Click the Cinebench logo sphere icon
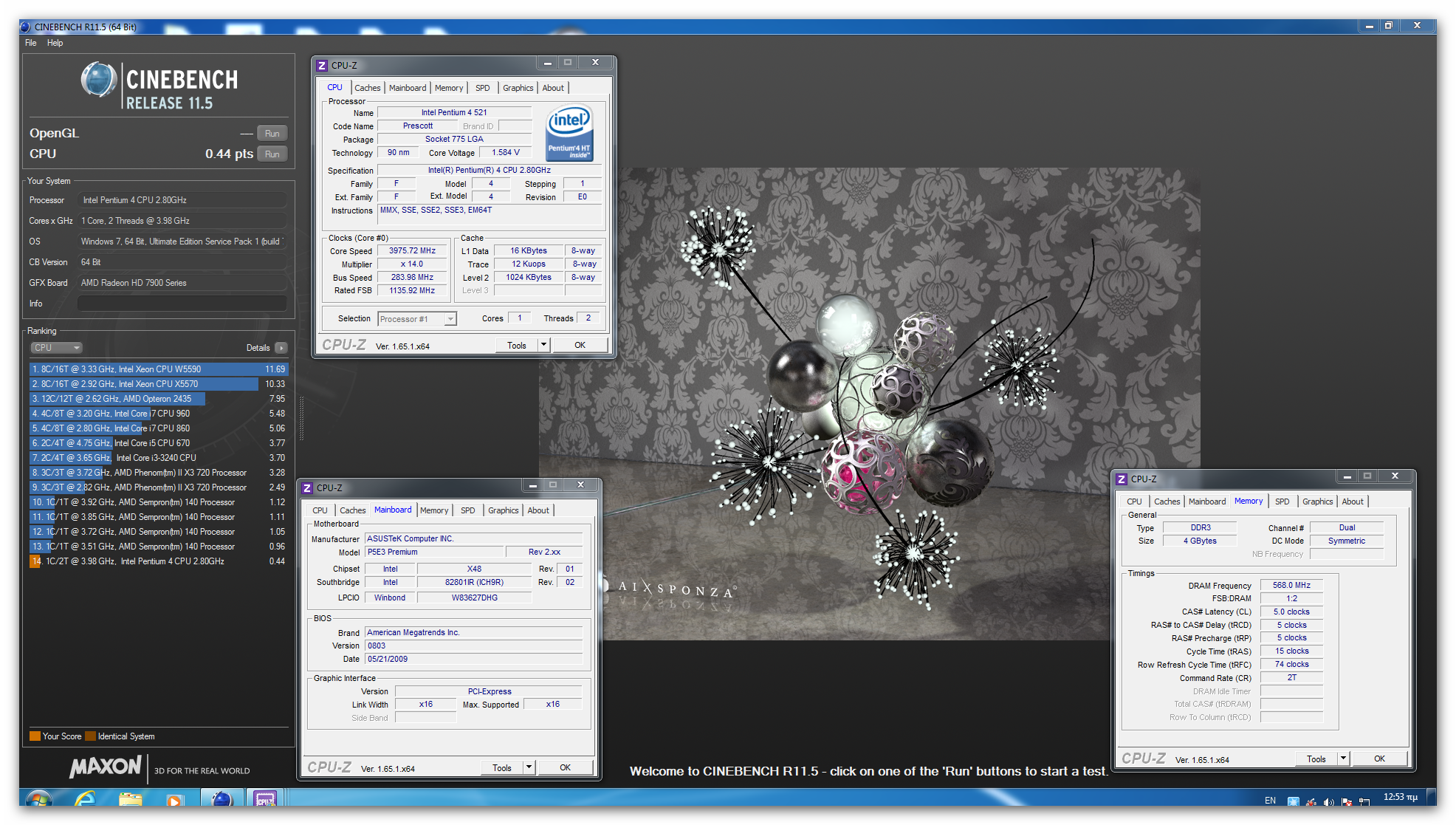The width and height of the screenshot is (1456, 825). [x=98, y=80]
